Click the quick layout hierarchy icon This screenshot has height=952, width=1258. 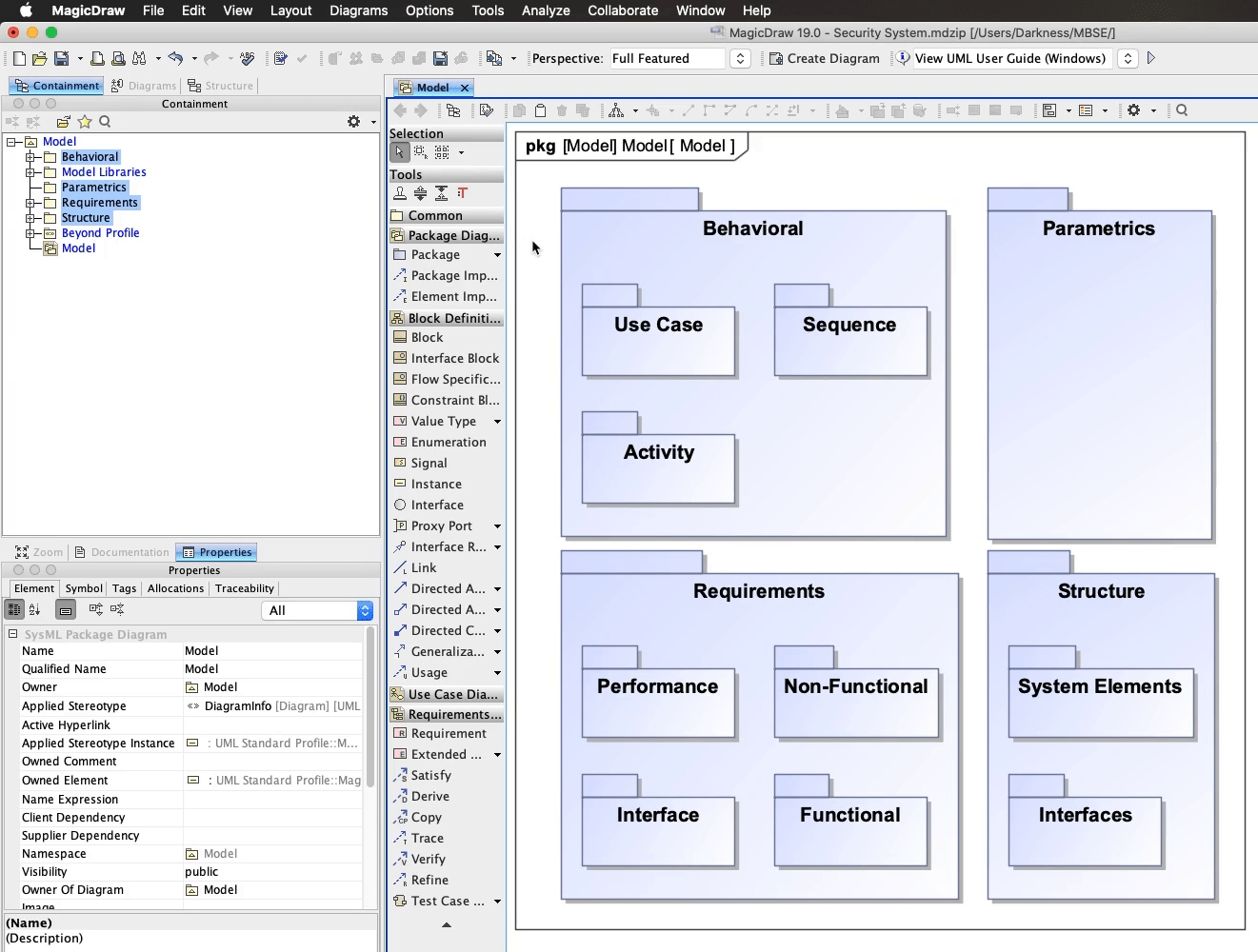click(x=616, y=110)
